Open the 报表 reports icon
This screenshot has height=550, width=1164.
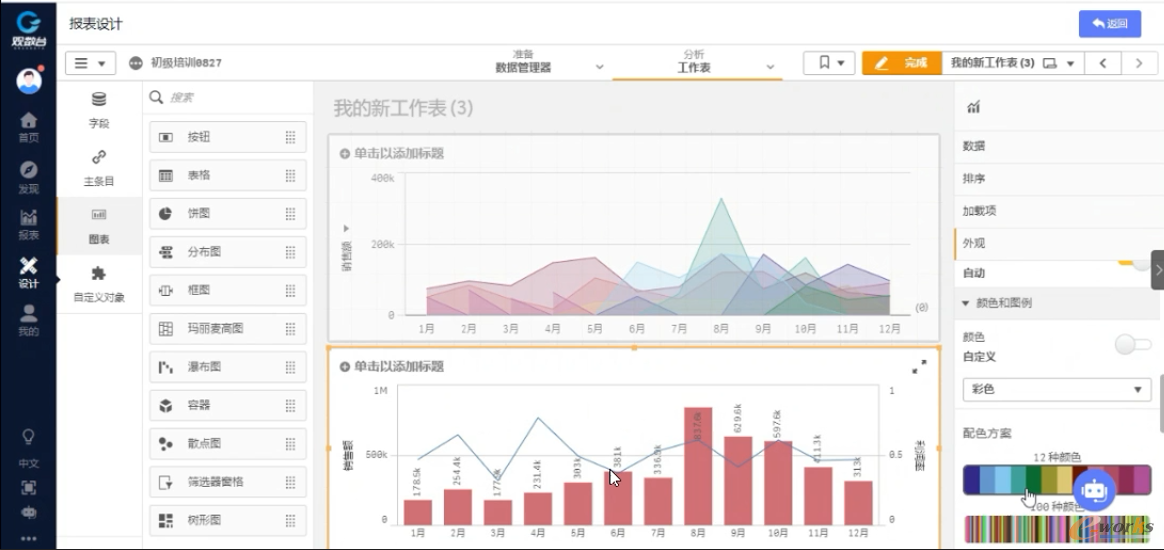tap(28, 223)
